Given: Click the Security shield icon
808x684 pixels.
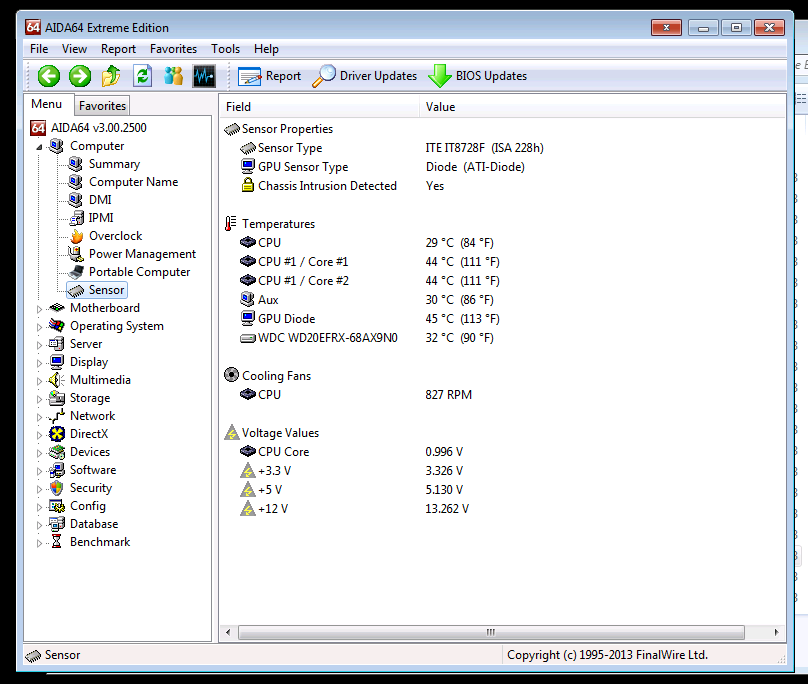Looking at the screenshot, I should point(57,488).
